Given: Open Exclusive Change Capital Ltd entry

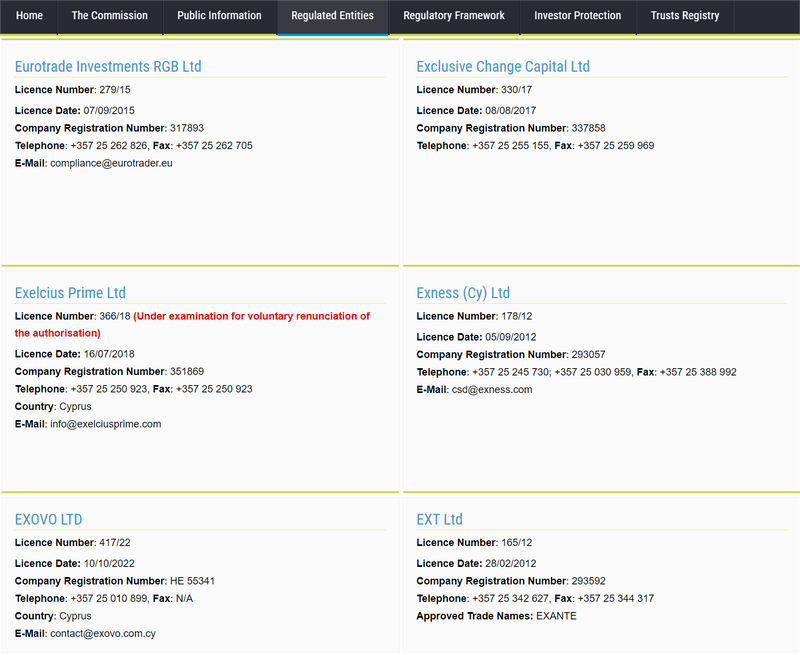Looking at the screenshot, I should (503, 66).
